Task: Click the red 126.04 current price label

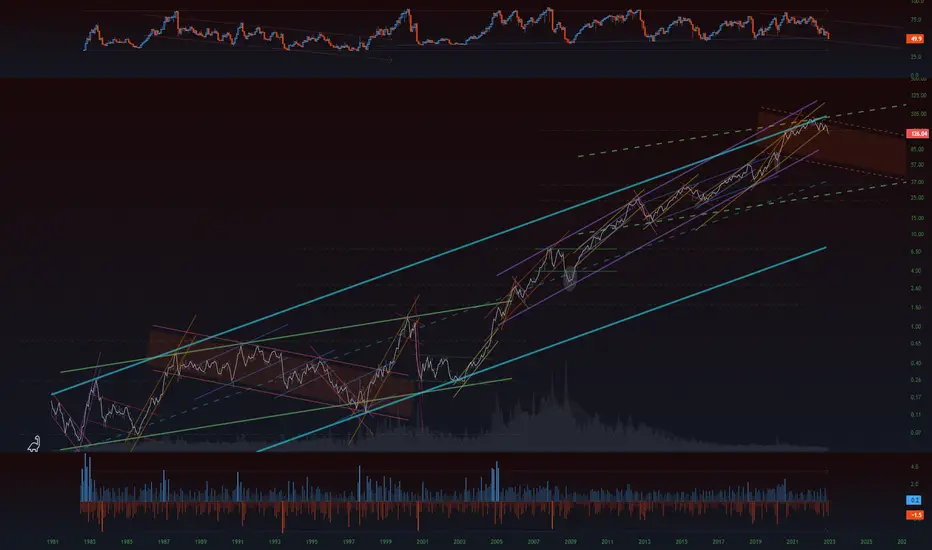Action: (917, 134)
